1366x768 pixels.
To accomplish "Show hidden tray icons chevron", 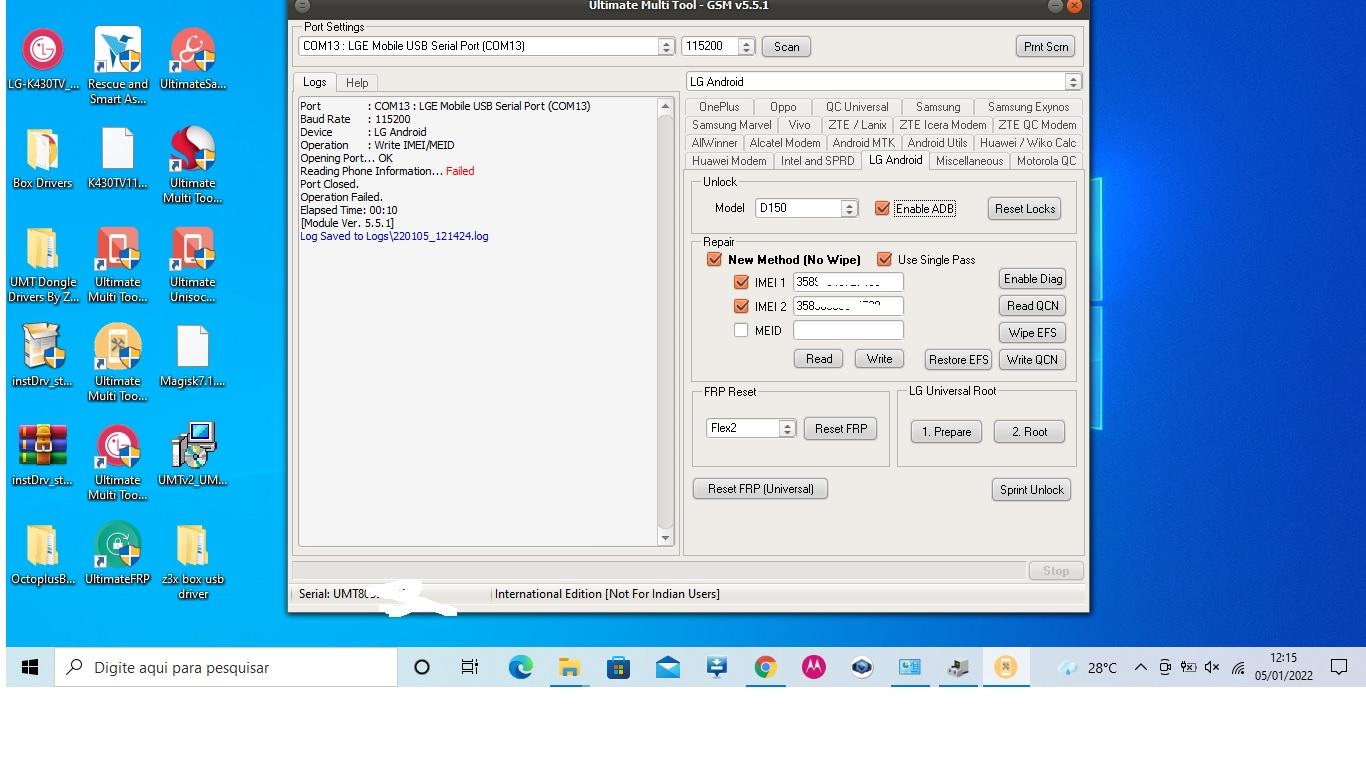I will (x=1140, y=667).
